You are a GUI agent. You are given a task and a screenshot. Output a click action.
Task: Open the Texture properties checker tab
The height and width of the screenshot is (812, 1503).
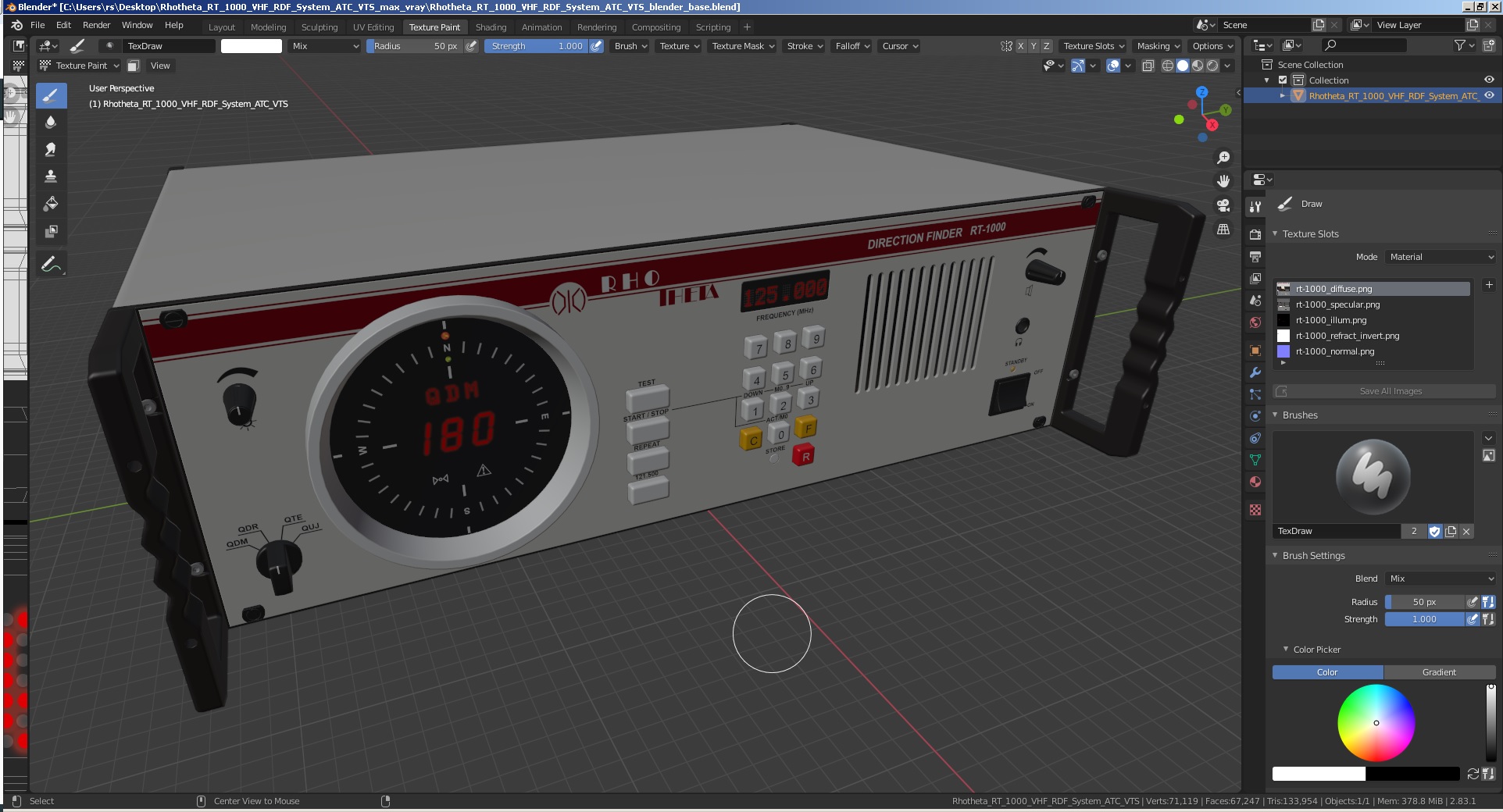(1255, 510)
